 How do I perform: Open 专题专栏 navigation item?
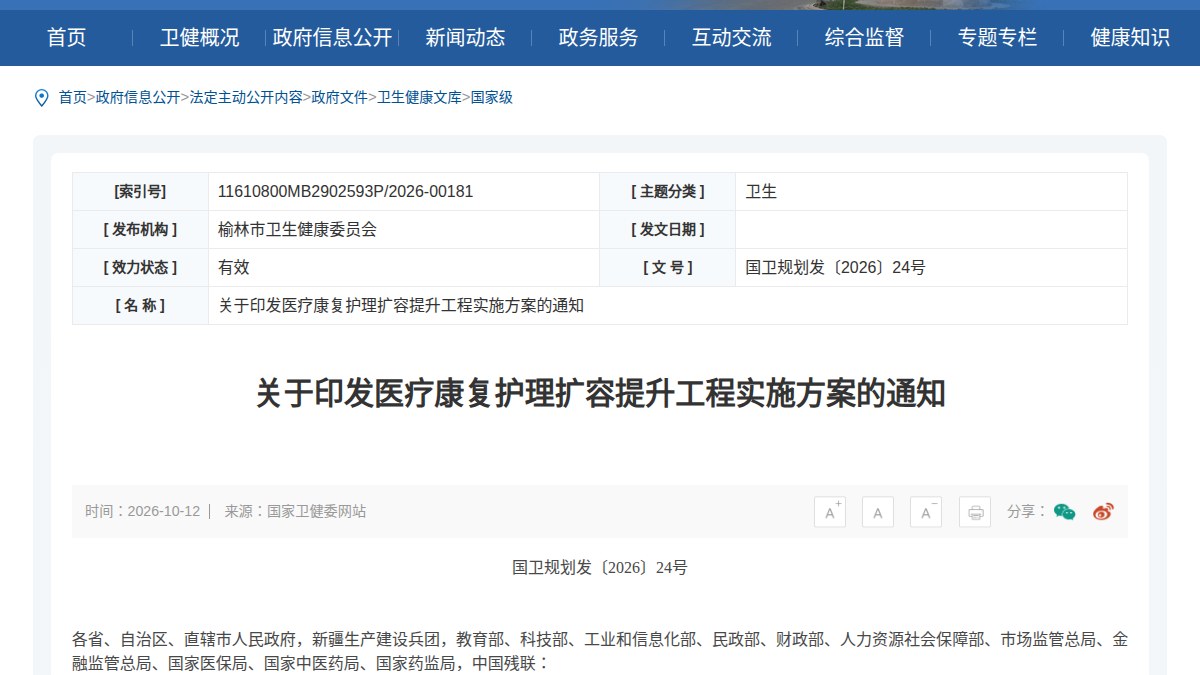998,38
